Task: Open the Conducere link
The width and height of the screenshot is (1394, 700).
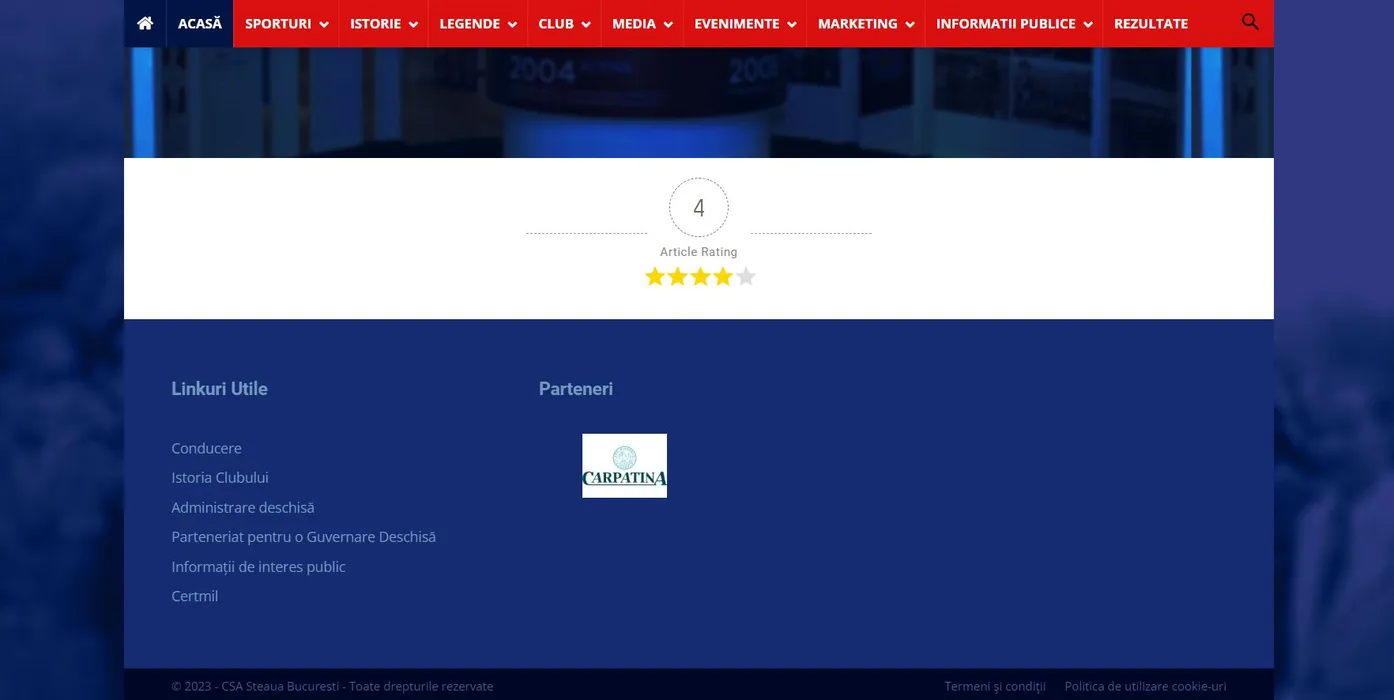Action: pos(206,448)
